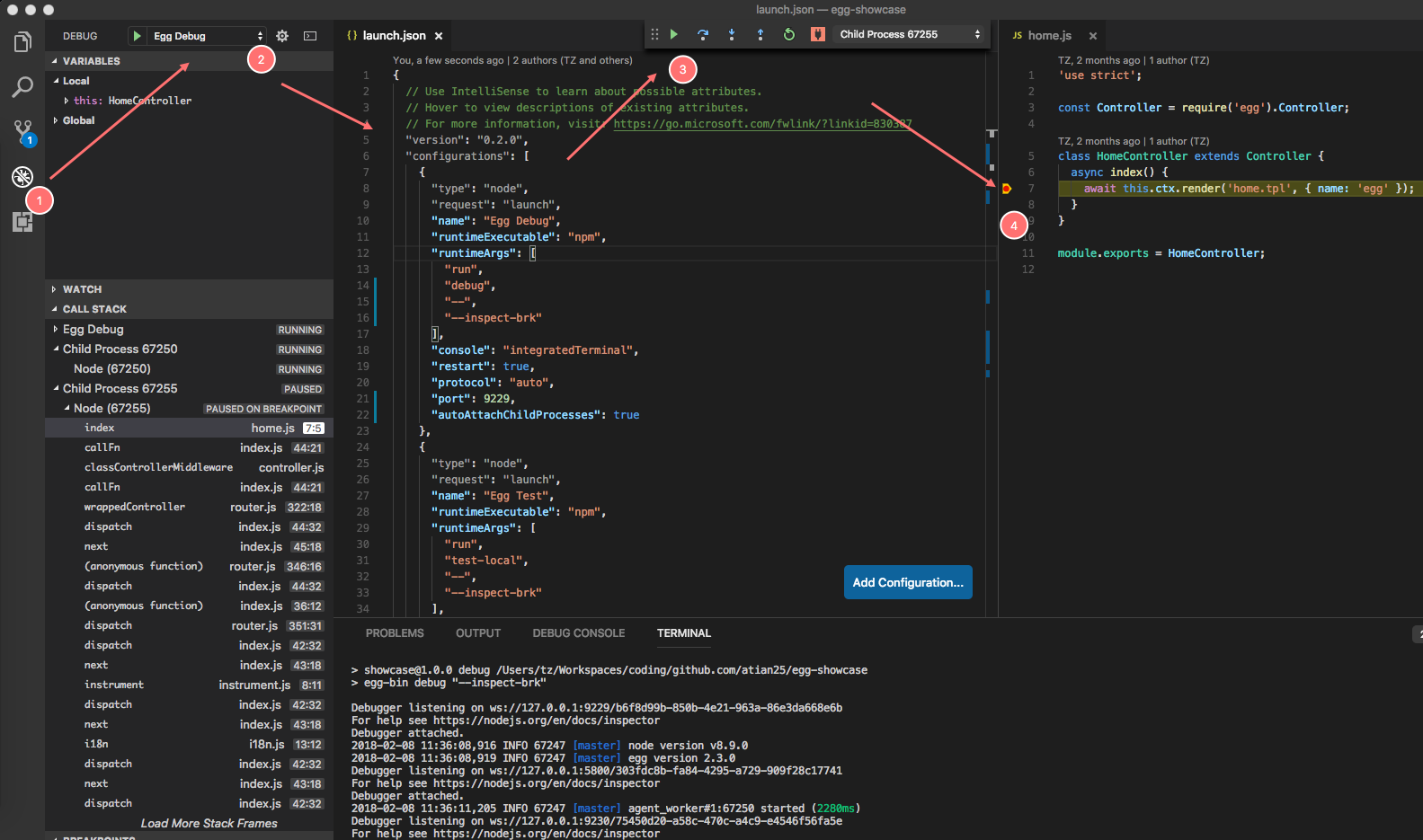Open Child Process 67255 session dropdown

click(x=910, y=34)
